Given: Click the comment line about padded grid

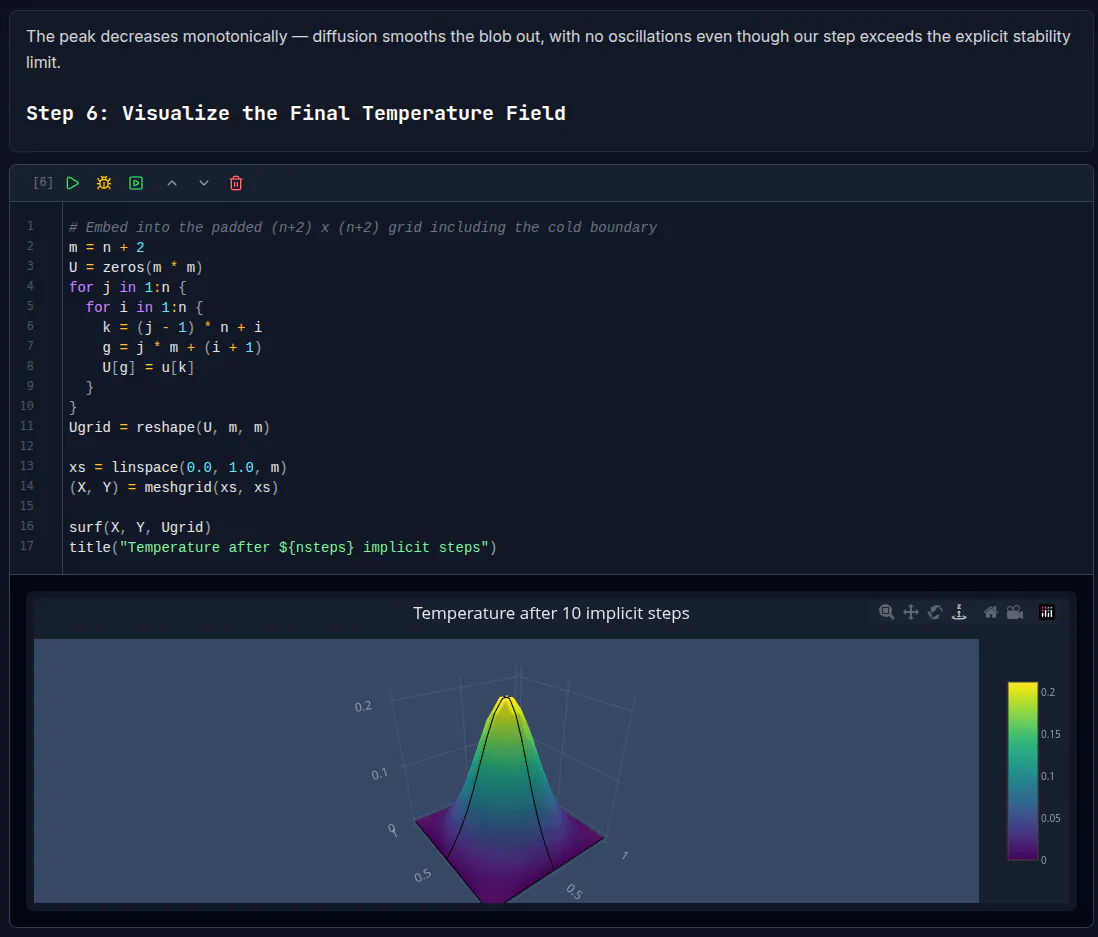Looking at the screenshot, I should click(363, 228).
